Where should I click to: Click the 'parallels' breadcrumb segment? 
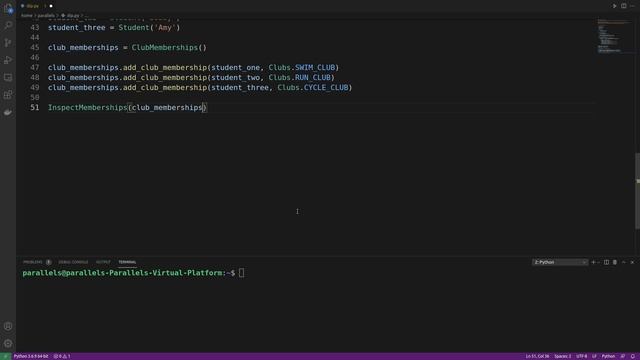click(46, 16)
